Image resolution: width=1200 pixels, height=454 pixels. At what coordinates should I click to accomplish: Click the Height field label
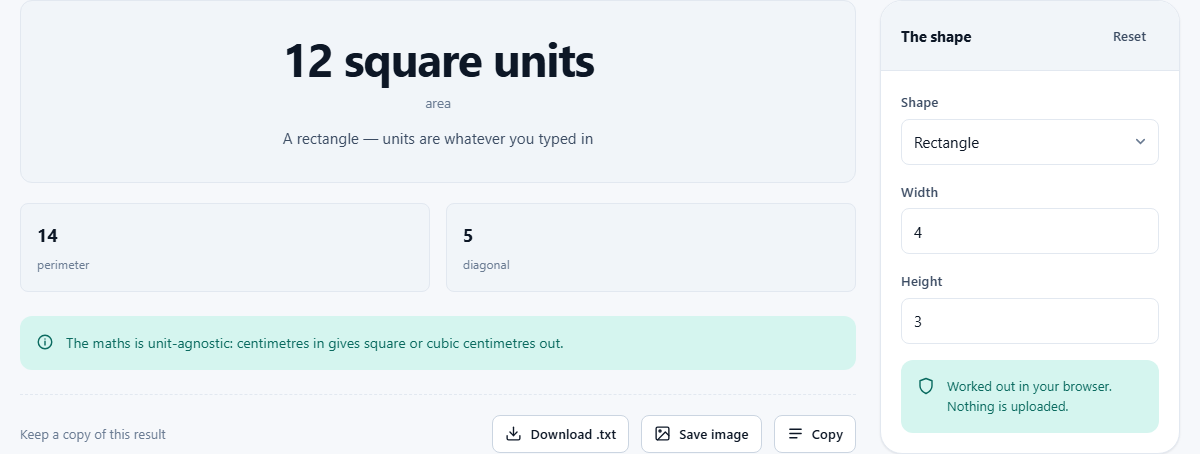tap(922, 282)
